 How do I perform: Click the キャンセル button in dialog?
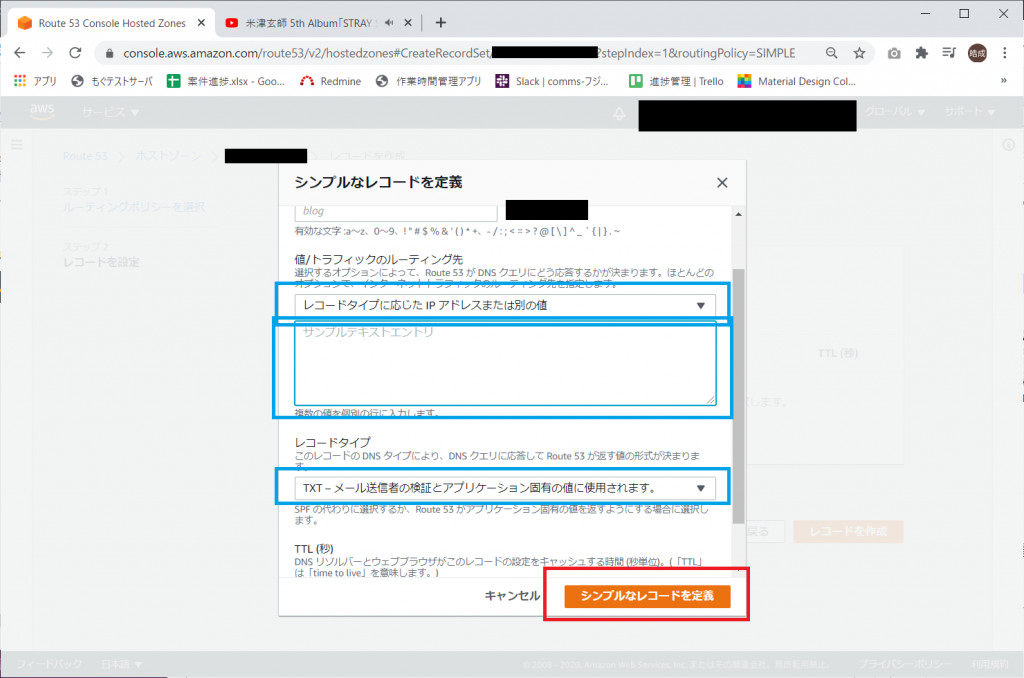(512, 596)
